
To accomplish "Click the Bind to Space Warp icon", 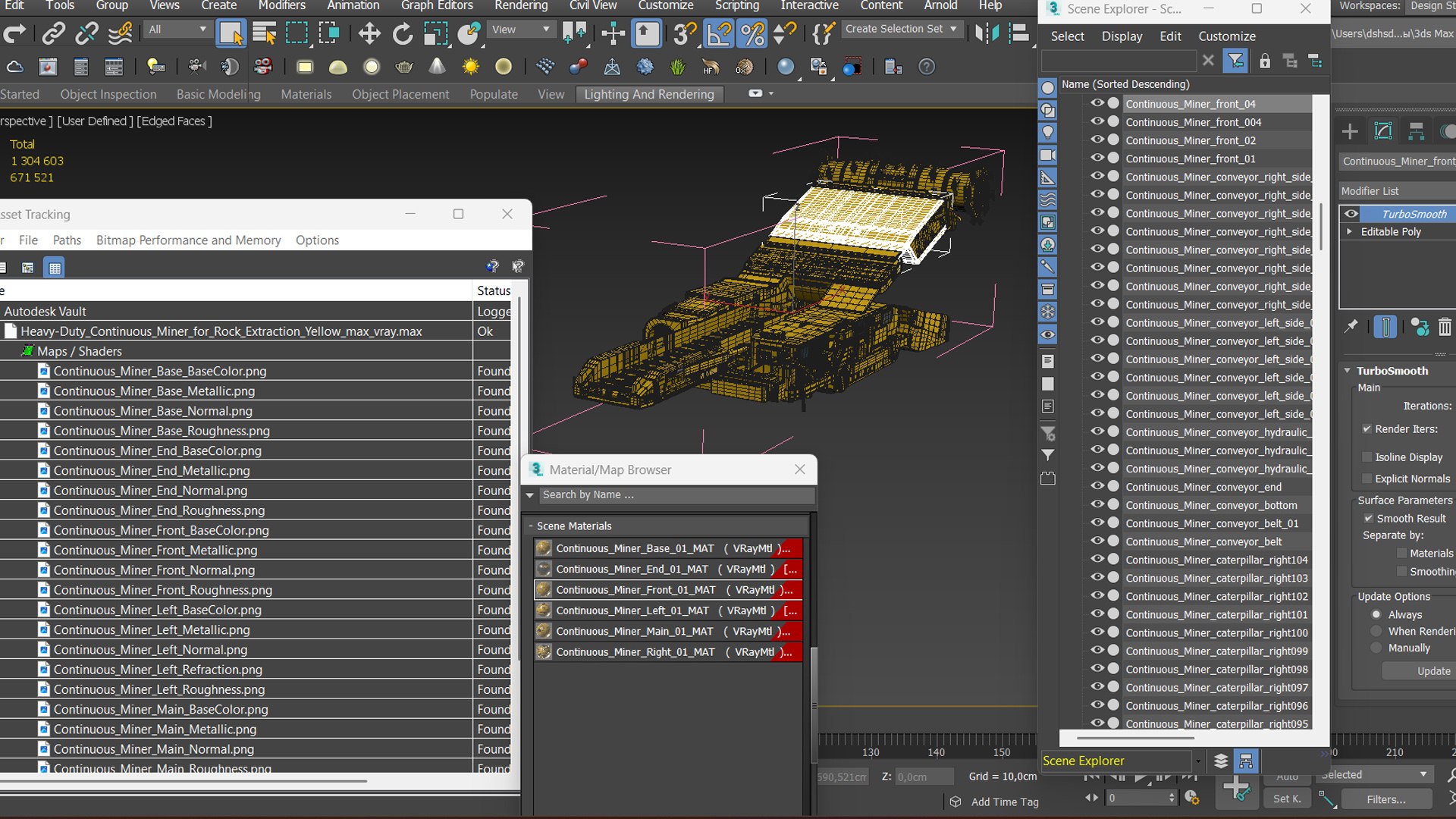I will pyautogui.click(x=120, y=33).
